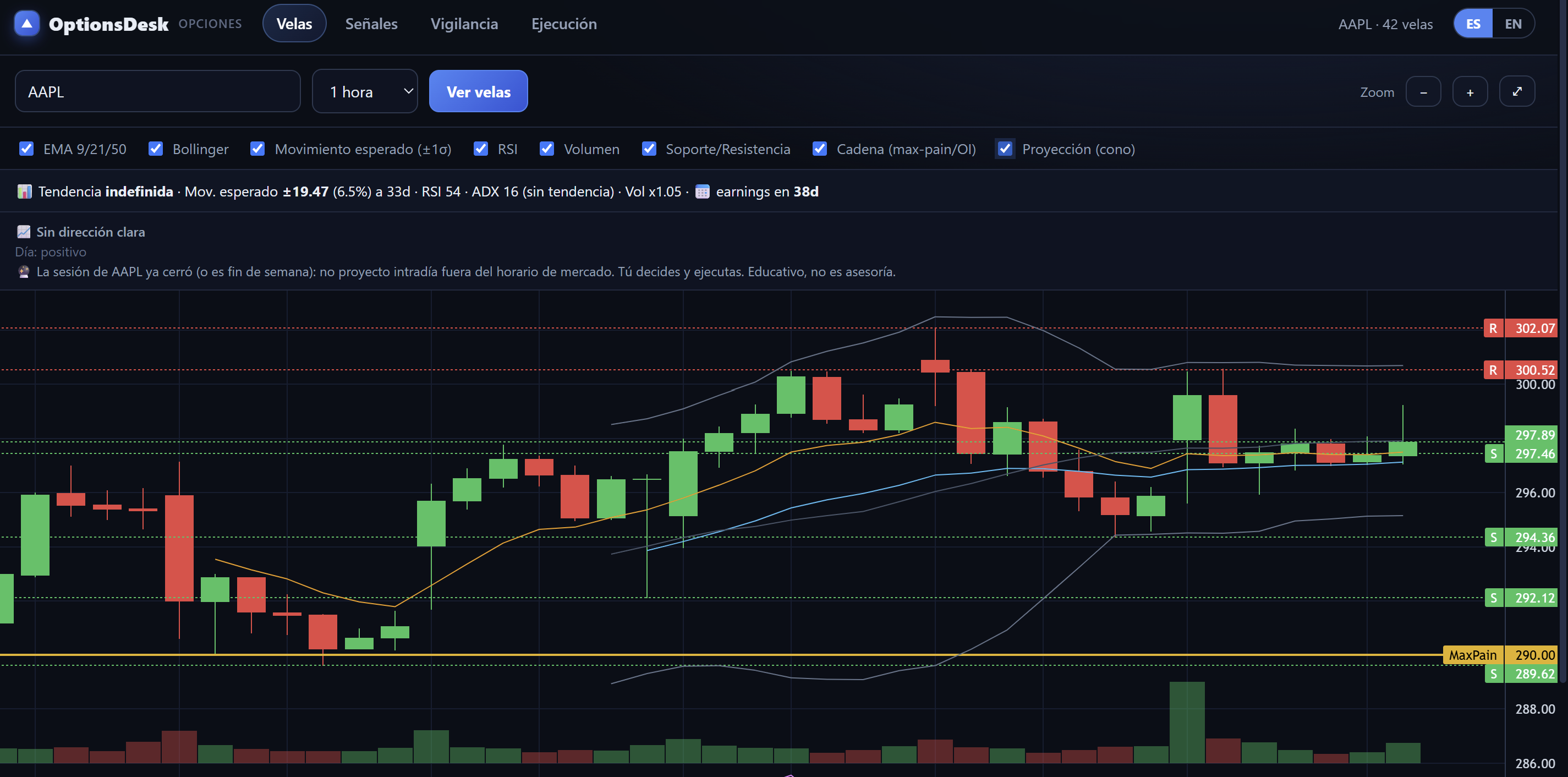The image size is (1568, 777).
Task: Click the 'OPCIONES' label in header
Action: pyautogui.click(x=210, y=24)
